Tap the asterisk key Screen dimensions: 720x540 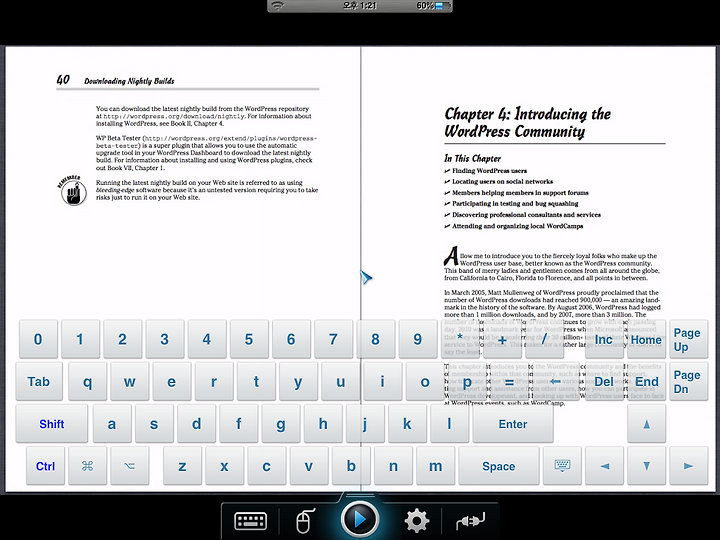pyautogui.click(x=460, y=339)
